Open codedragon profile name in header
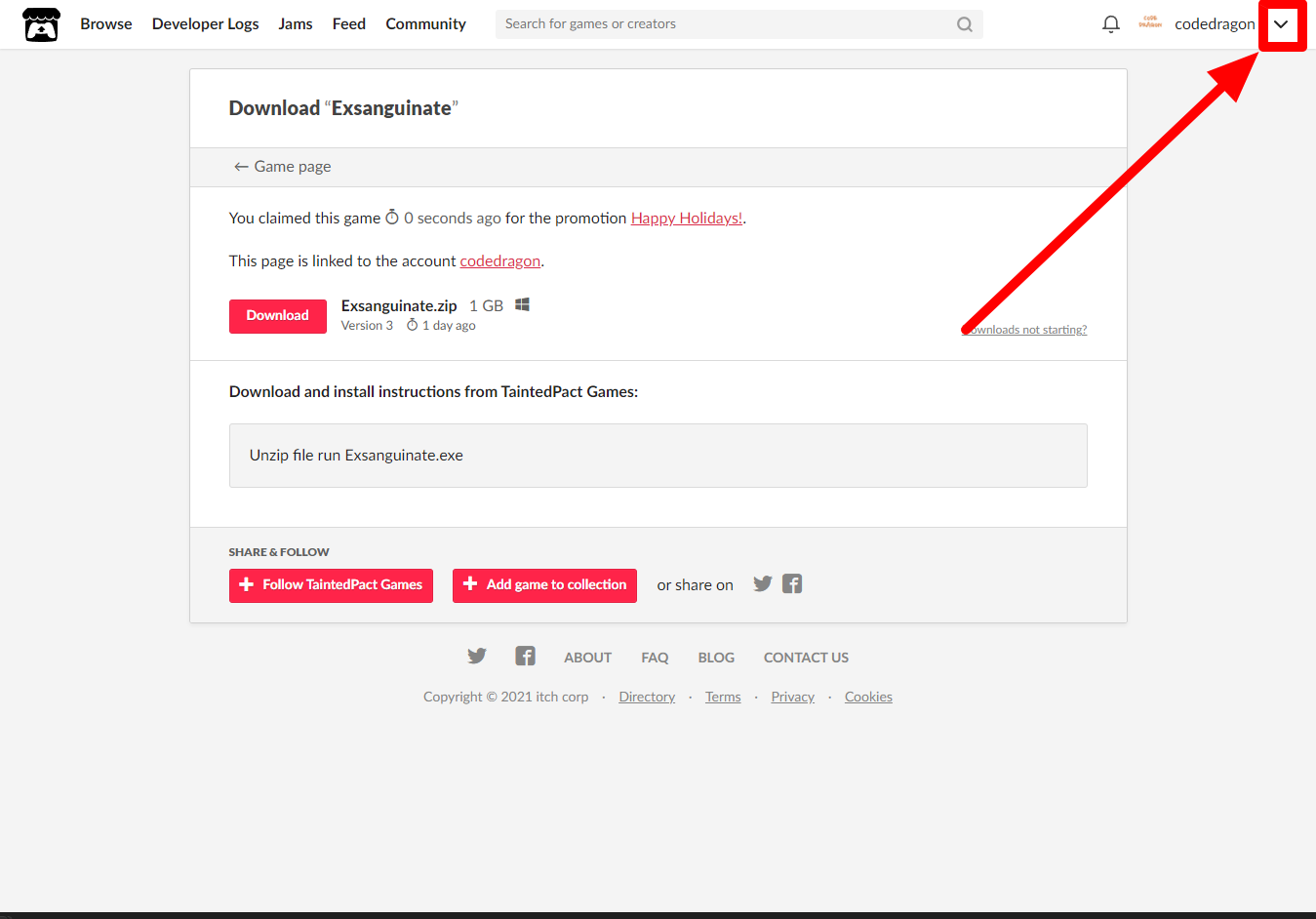The image size is (1316, 919). coord(1215,24)
